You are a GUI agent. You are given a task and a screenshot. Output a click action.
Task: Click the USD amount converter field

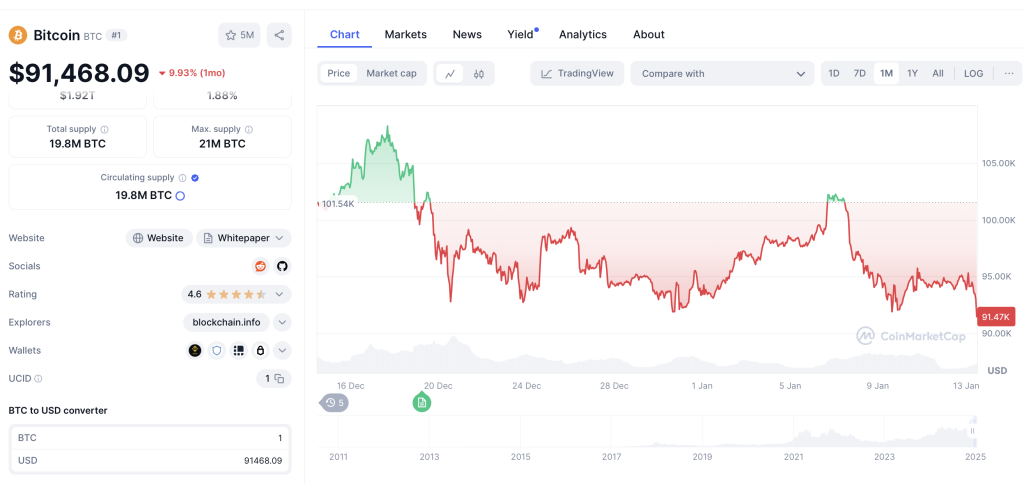(150, 460)
